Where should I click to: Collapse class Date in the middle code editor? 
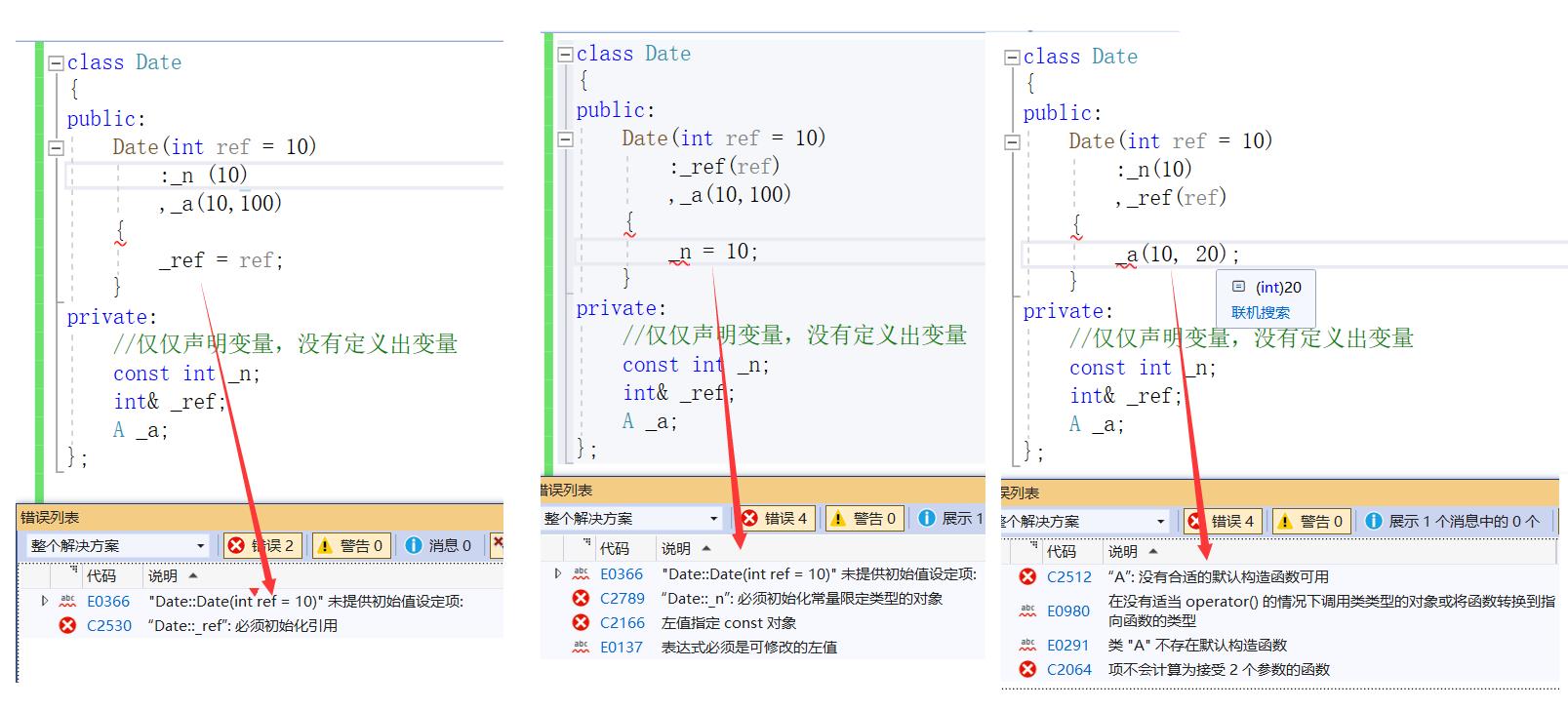click(565, 55)
